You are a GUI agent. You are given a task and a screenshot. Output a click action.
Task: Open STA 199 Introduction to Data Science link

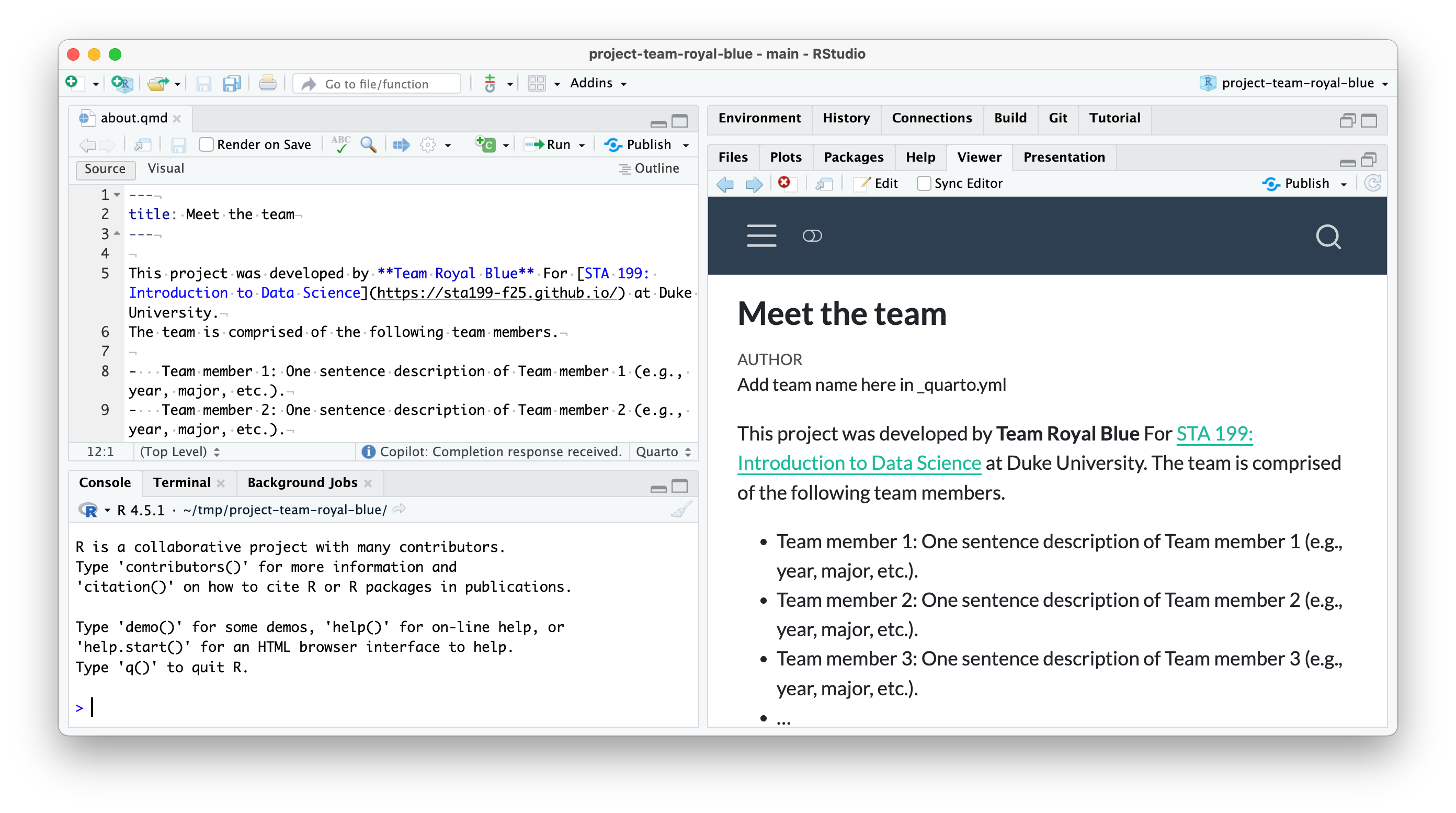point(1214,434)
